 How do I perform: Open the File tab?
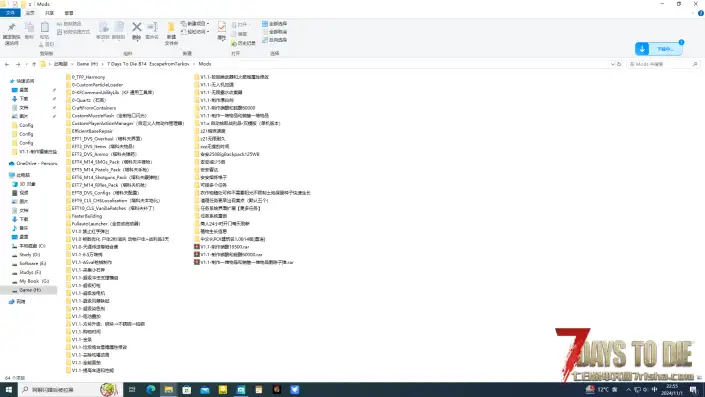tap(10, 13)
